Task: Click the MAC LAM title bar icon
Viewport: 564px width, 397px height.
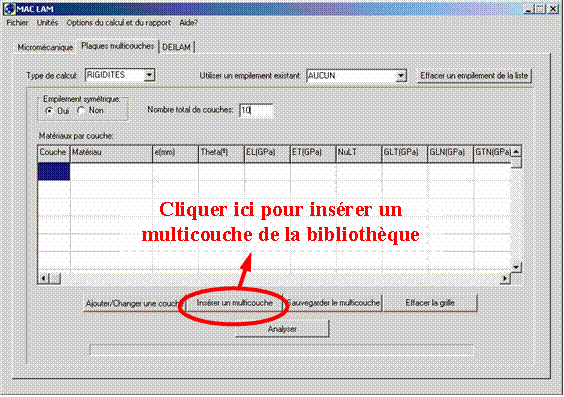Action: [x=10, y=9]
